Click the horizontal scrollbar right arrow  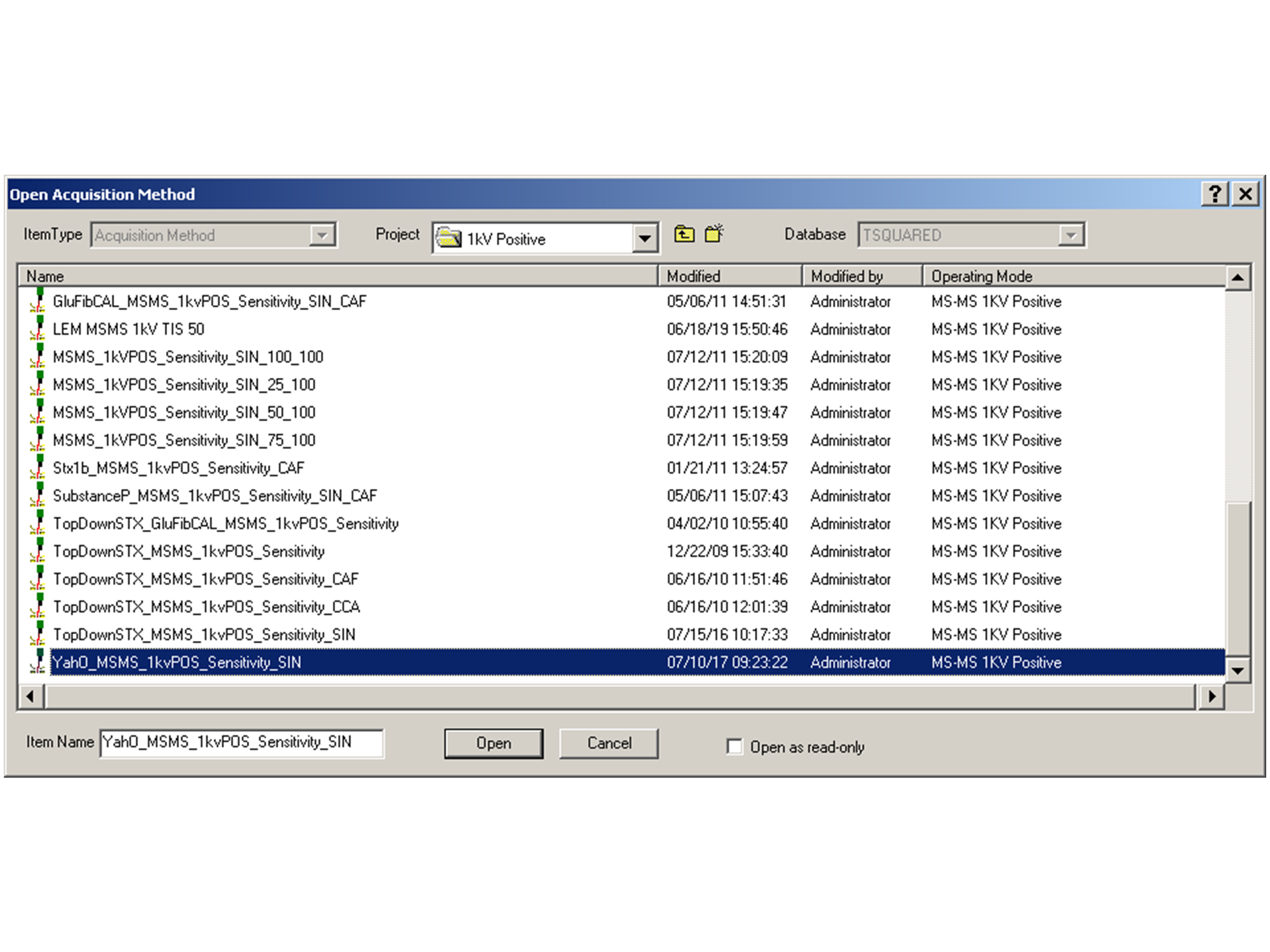1212,696
